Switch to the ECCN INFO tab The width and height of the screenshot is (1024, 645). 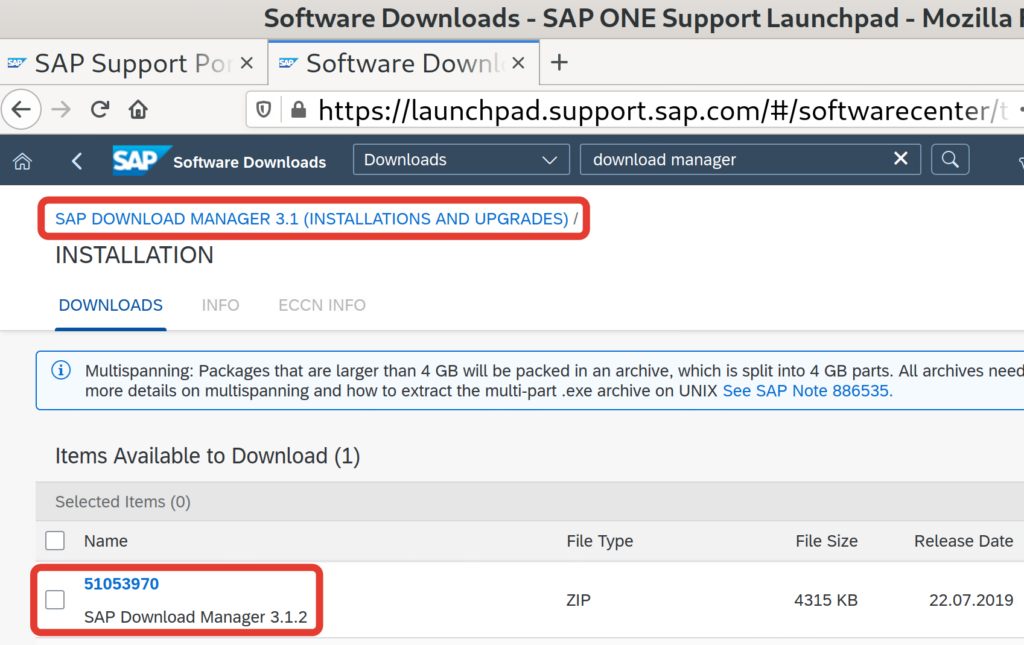322,305
